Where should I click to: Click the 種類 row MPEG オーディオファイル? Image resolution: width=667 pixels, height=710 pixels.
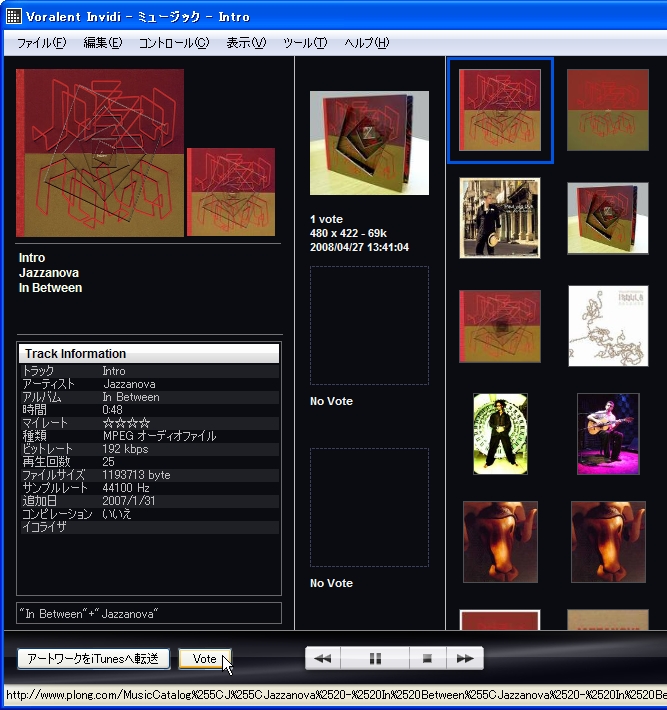(149, 436)
